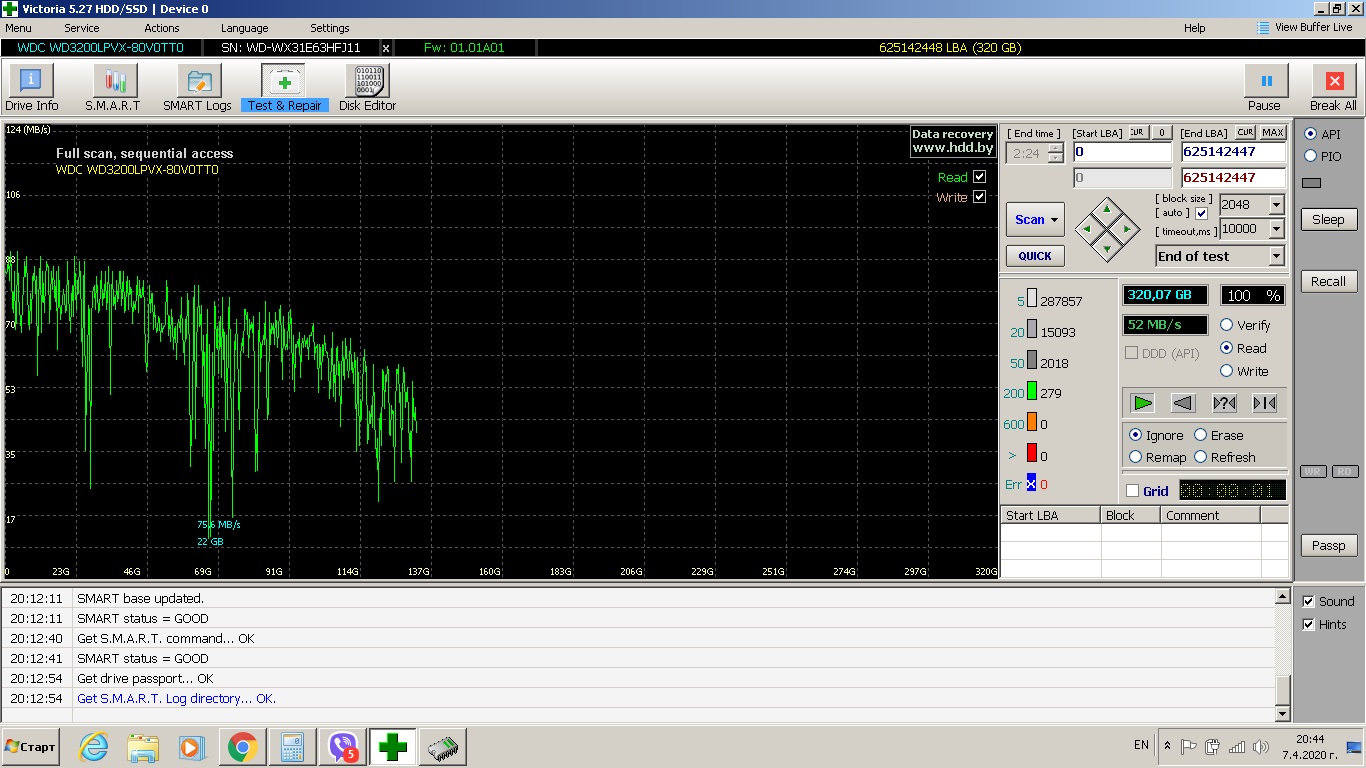Click the Start LBA input field
This screenshot has width=1366, height=768.
1122,153
